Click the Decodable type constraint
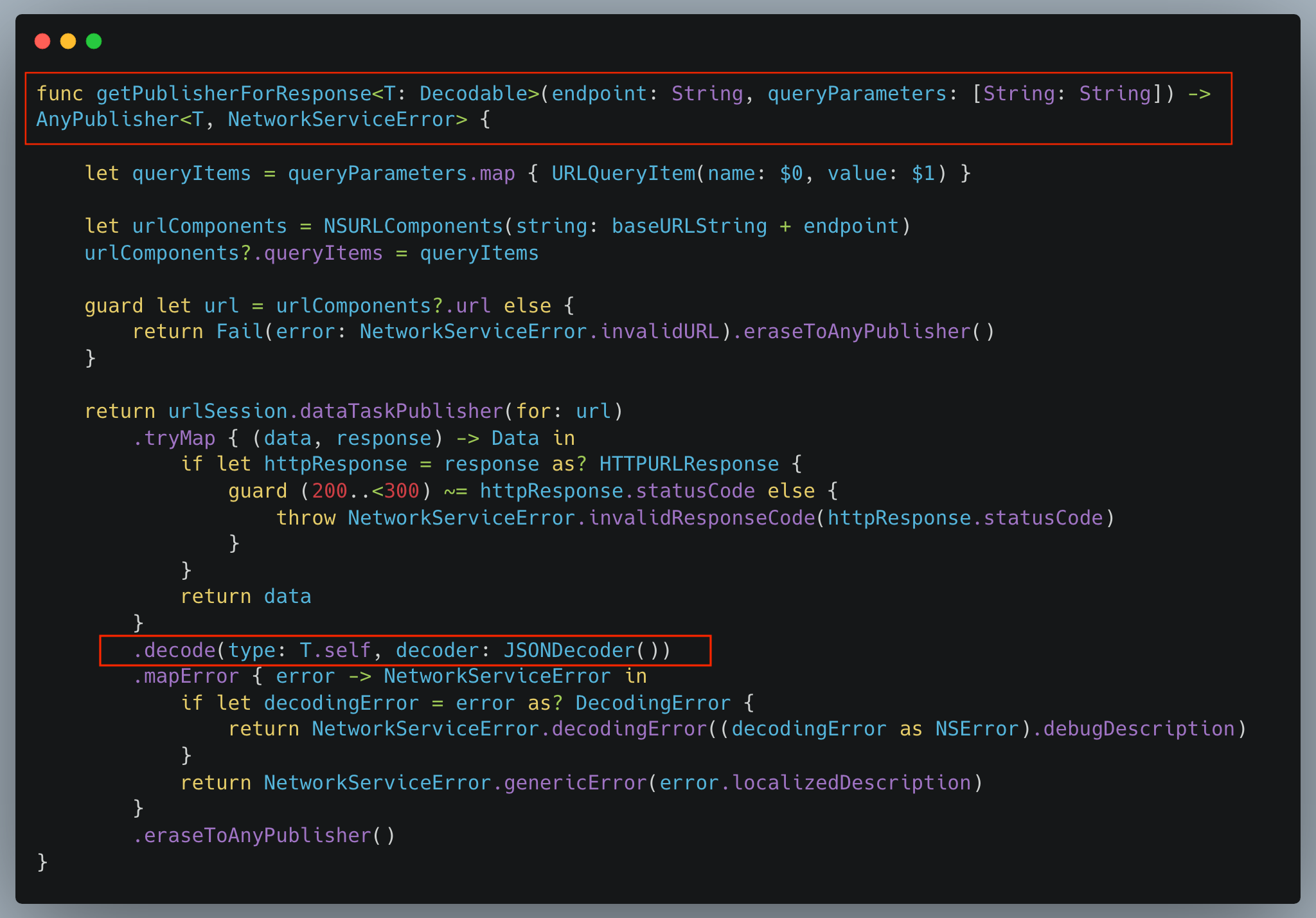 click(x=474, y=94)
